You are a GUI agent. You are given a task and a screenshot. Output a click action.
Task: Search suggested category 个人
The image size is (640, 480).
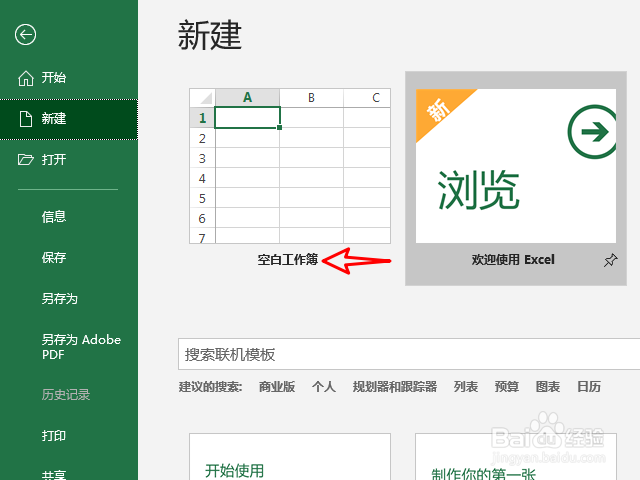coord(324,387)
